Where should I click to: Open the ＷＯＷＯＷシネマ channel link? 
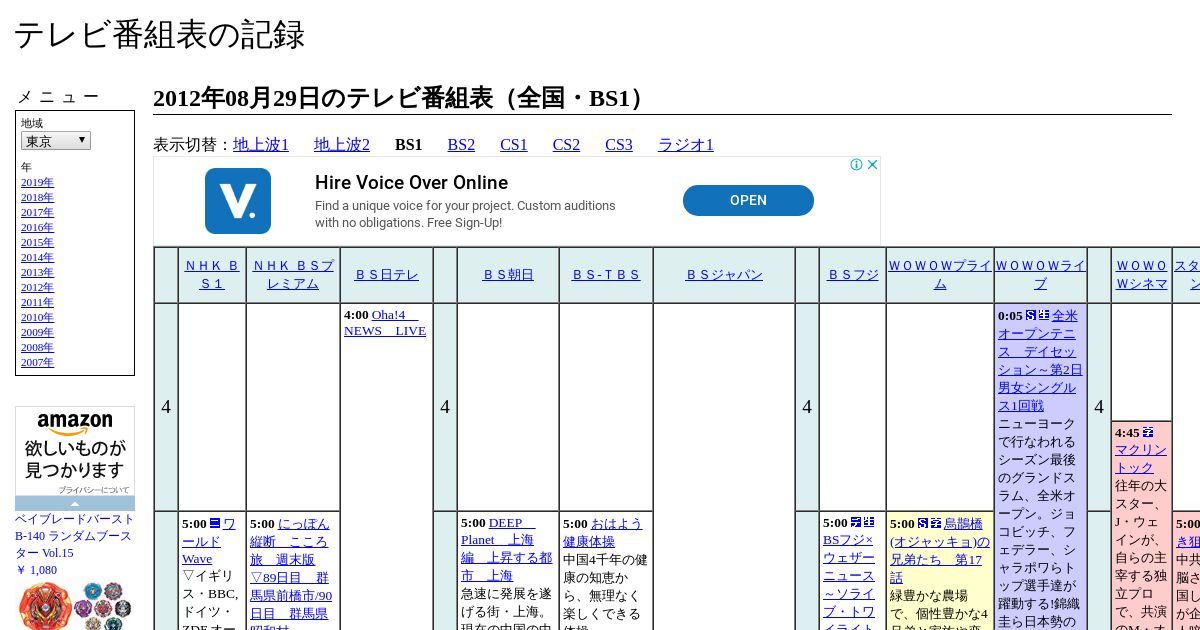pyautogui.click(x=1142, y=275)
